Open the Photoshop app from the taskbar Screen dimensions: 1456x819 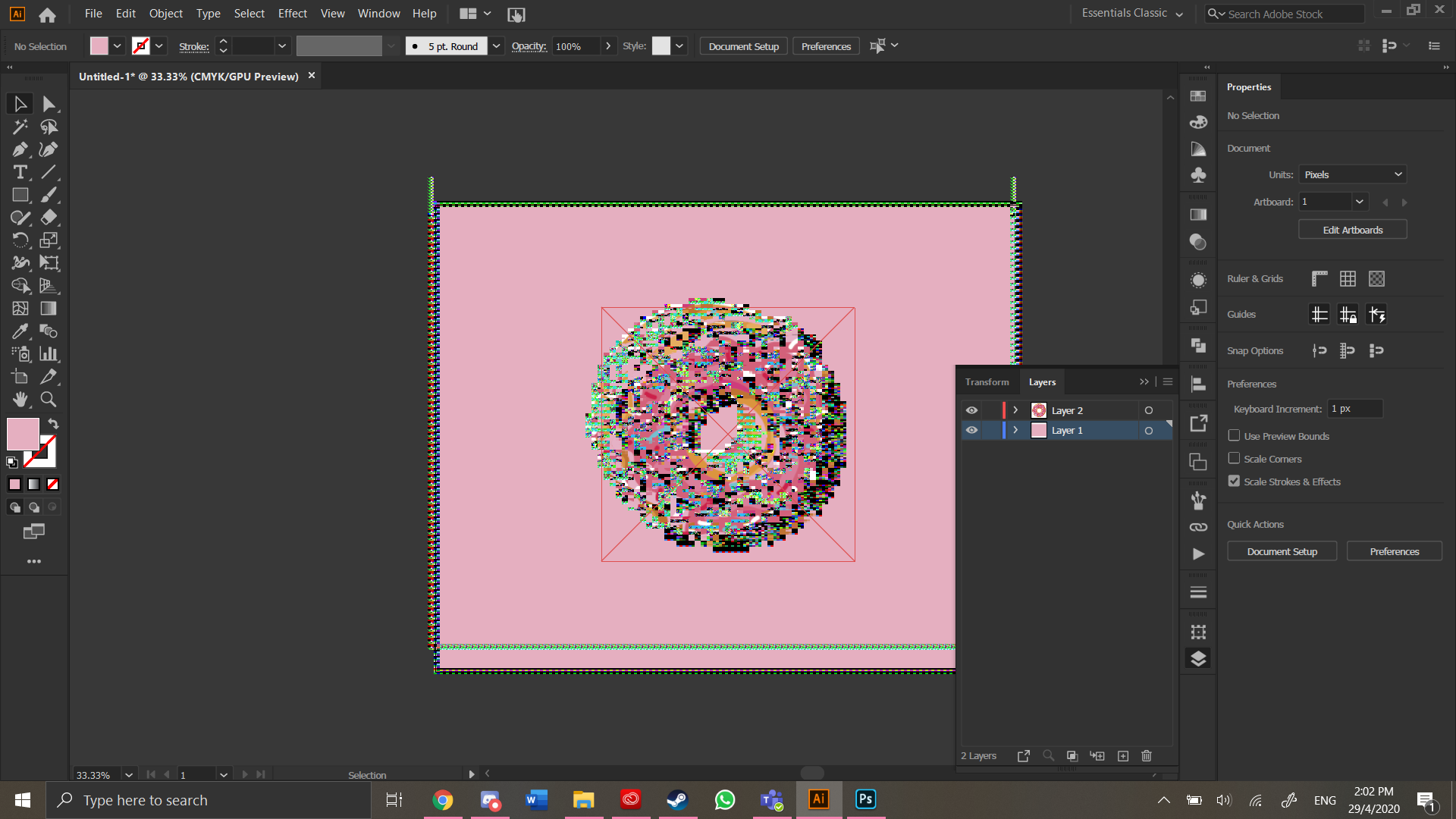[864, 799]
